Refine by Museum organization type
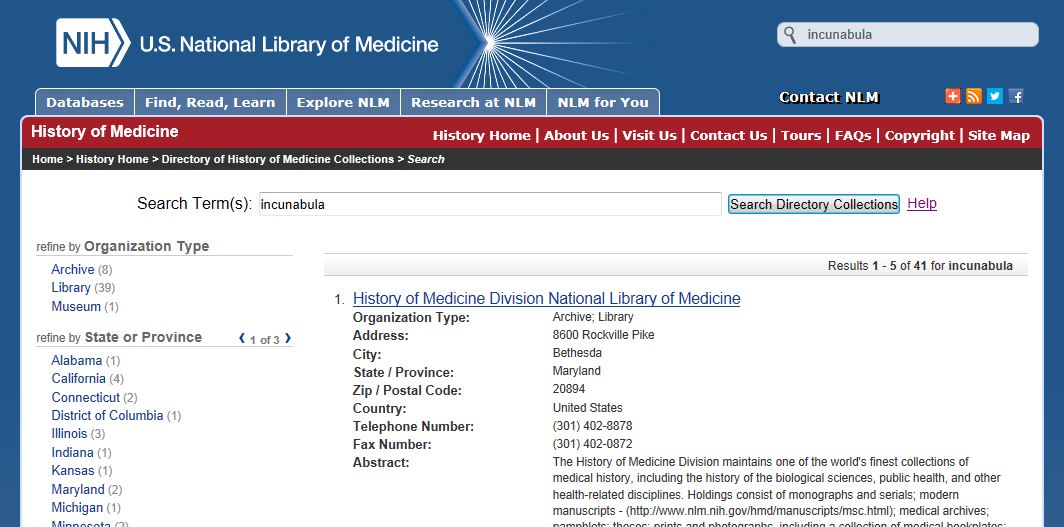 tap(76, 307)
